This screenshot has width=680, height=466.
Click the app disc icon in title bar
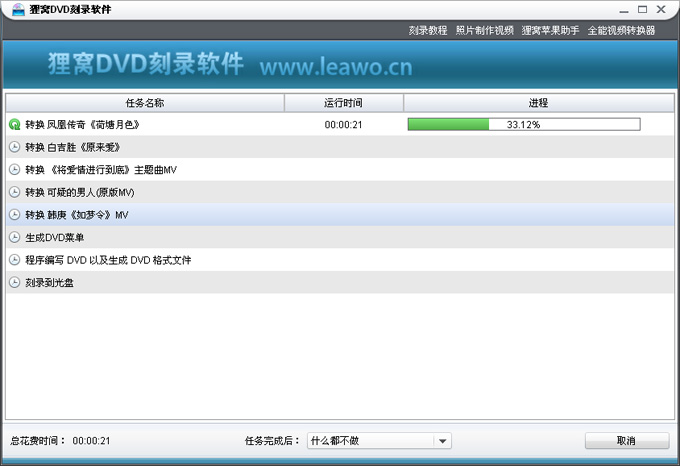pos(18,9)
